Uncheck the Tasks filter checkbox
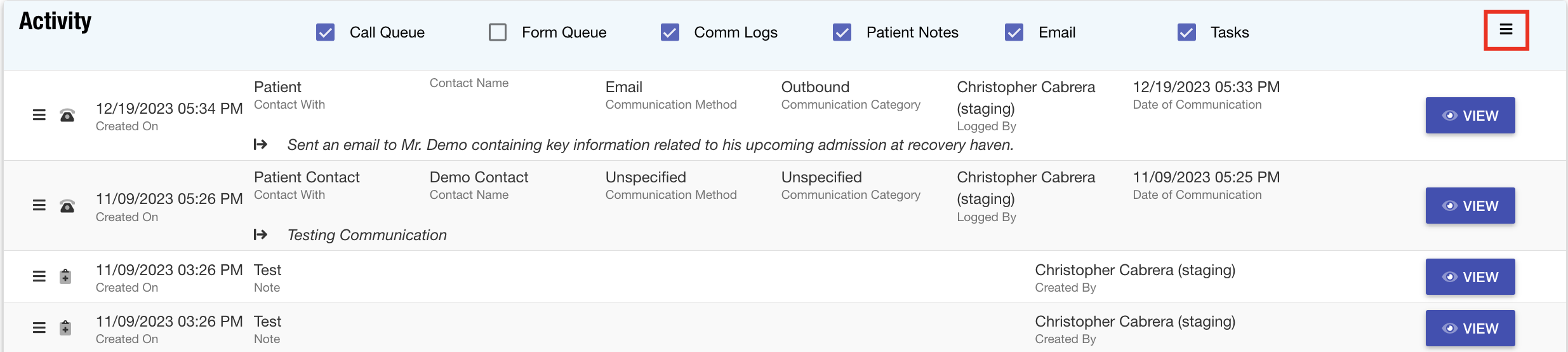The width and height of the screenshot is (1568, 352). (1186, 32)
